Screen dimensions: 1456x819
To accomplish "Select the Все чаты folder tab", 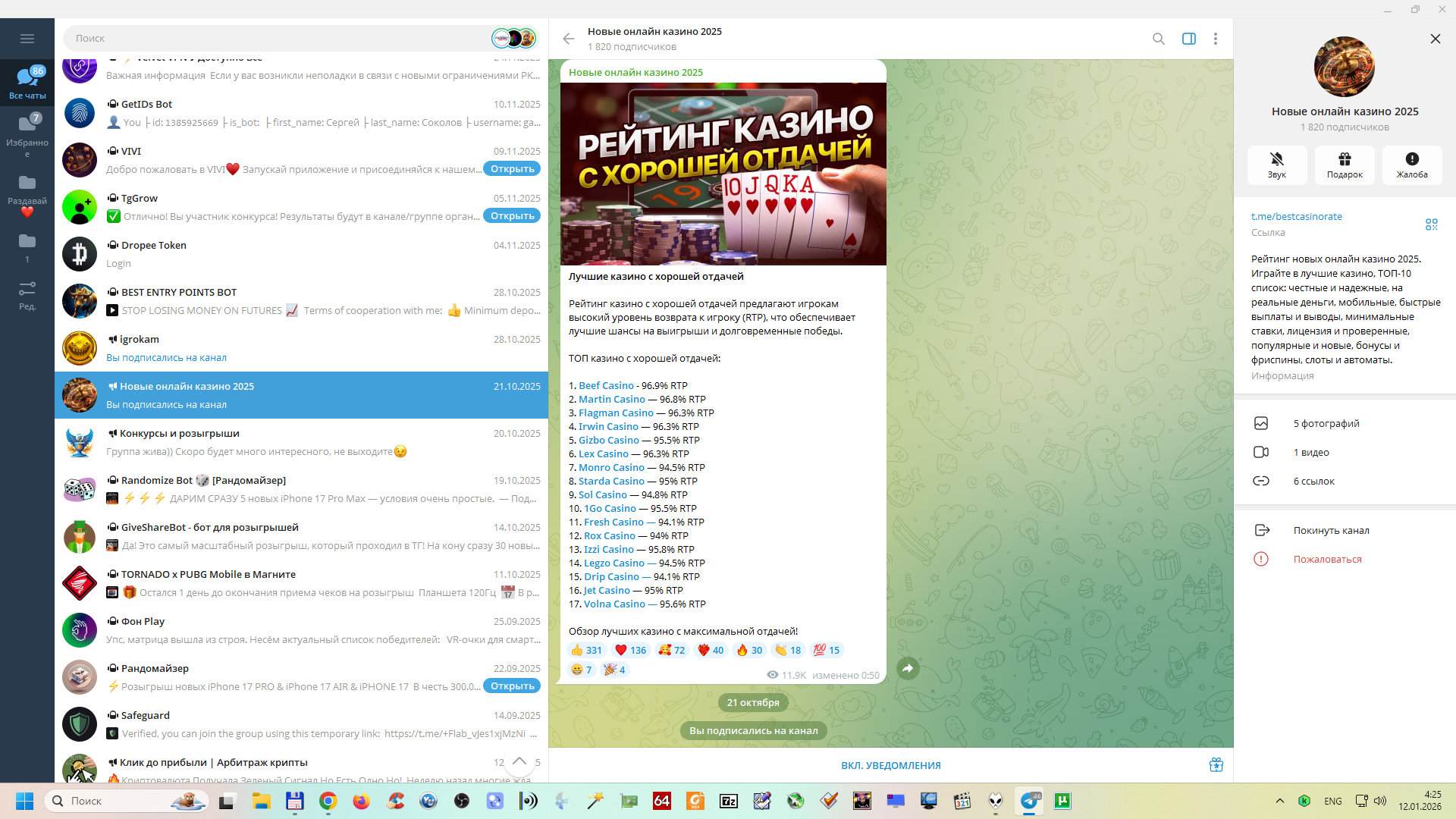I will [27, 82].
